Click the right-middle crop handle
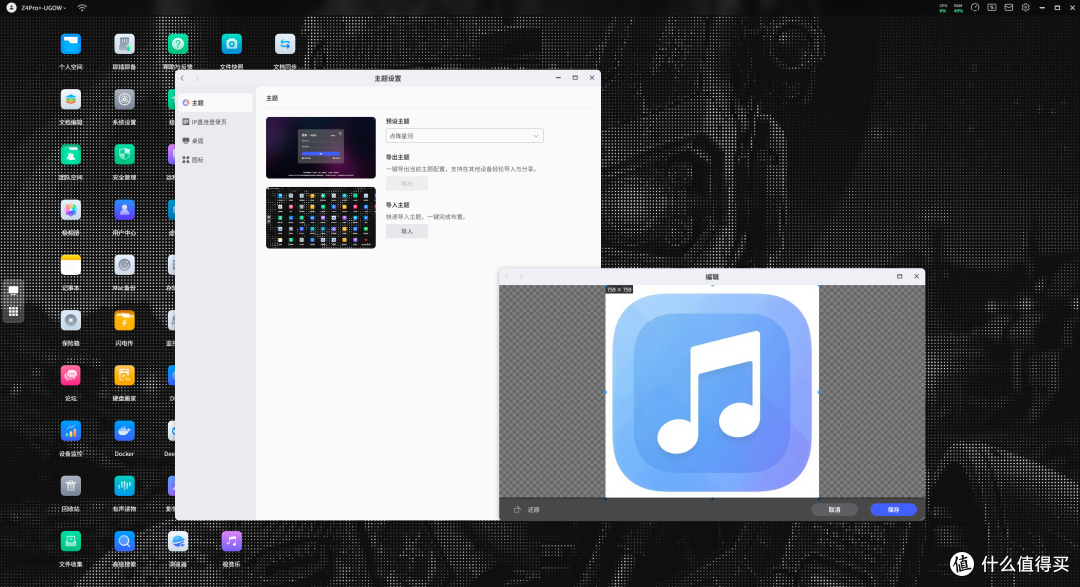 pyautogui.click(x=819, y=392)
